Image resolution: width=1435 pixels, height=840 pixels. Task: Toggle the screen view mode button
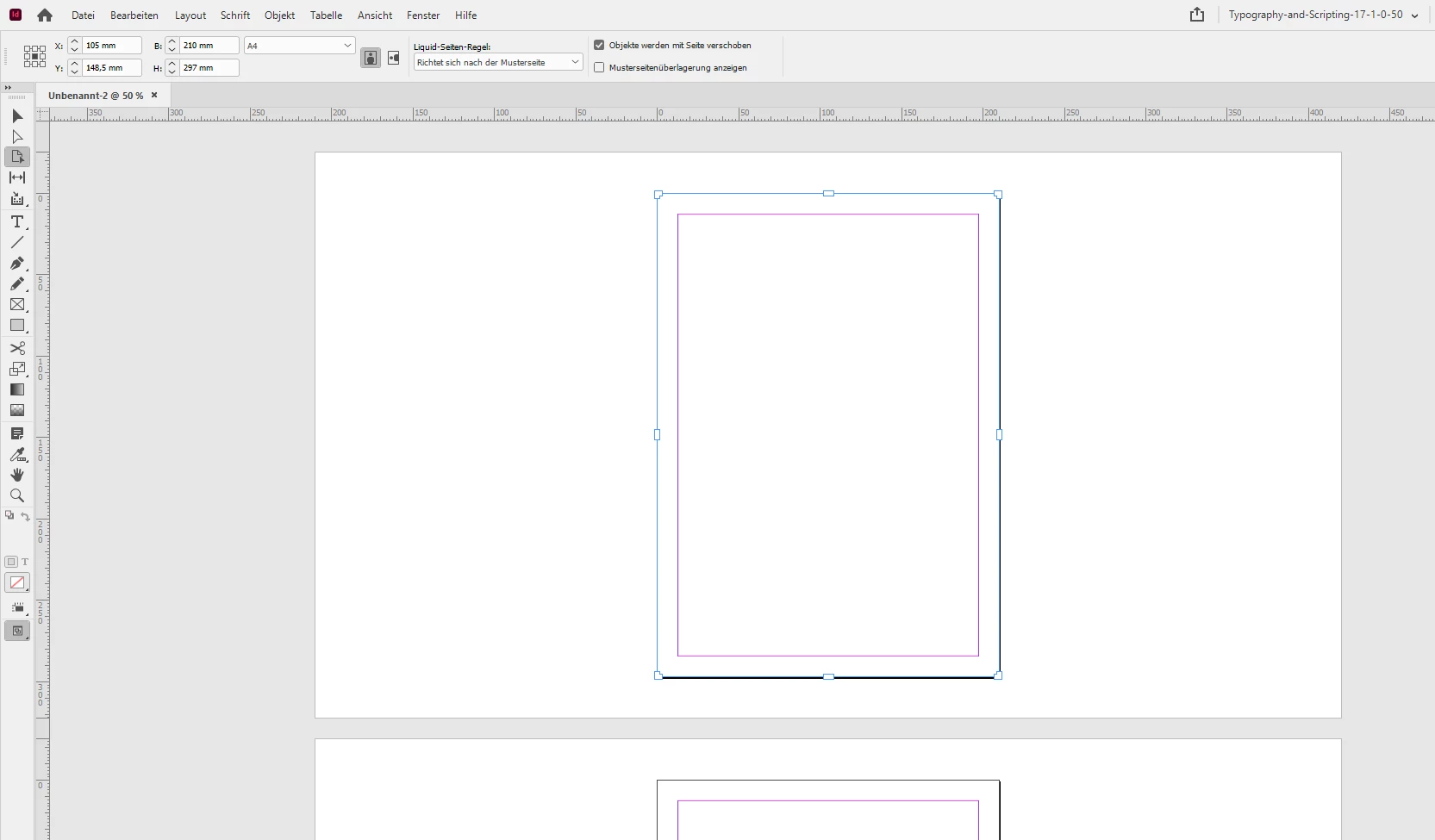[x=17, y=631]
